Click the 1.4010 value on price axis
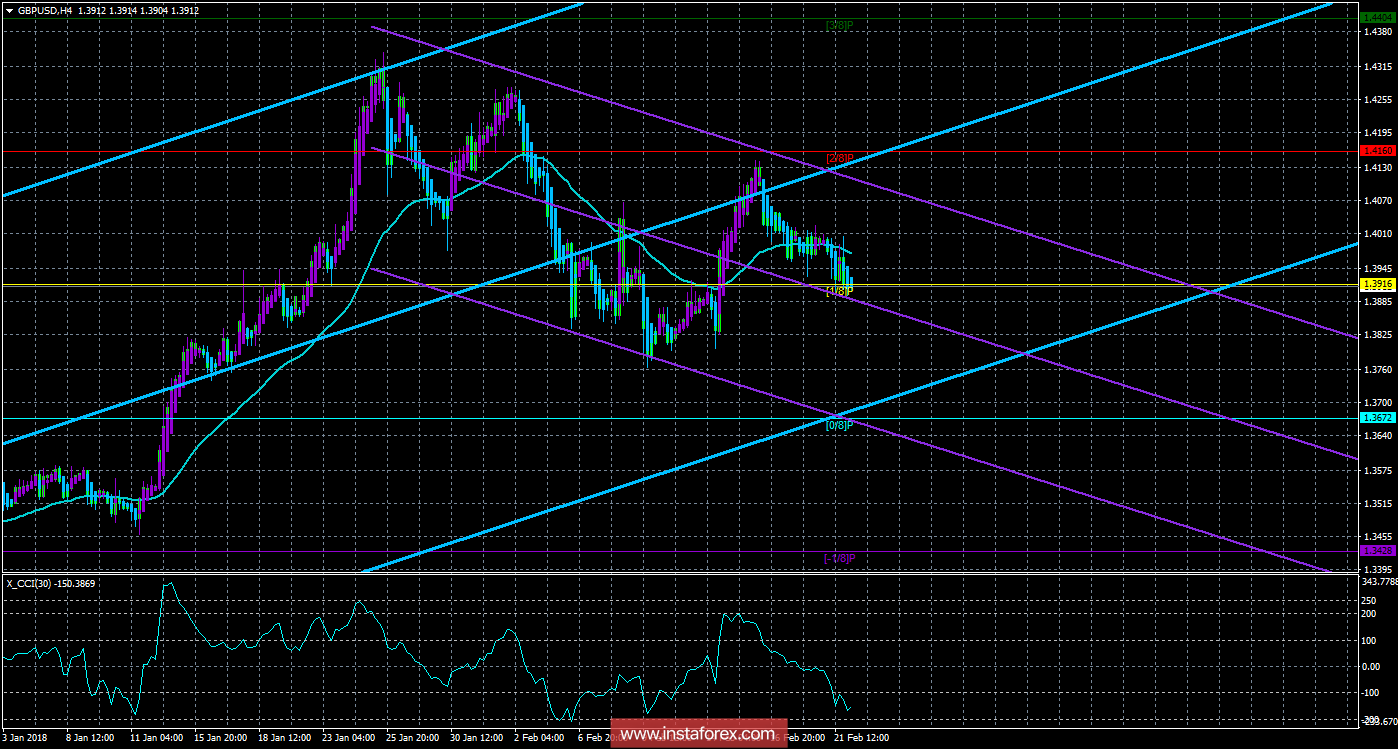Image resolution: width=1398 pixels, height=749 pixels. tap(1377, 234)
